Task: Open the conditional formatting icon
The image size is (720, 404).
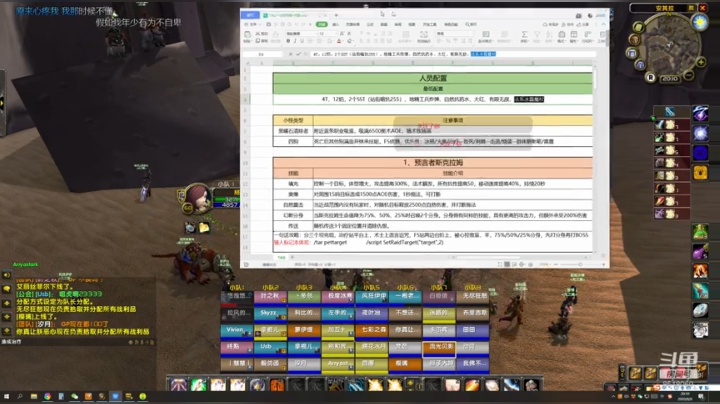Action: [x=485, y=34]
